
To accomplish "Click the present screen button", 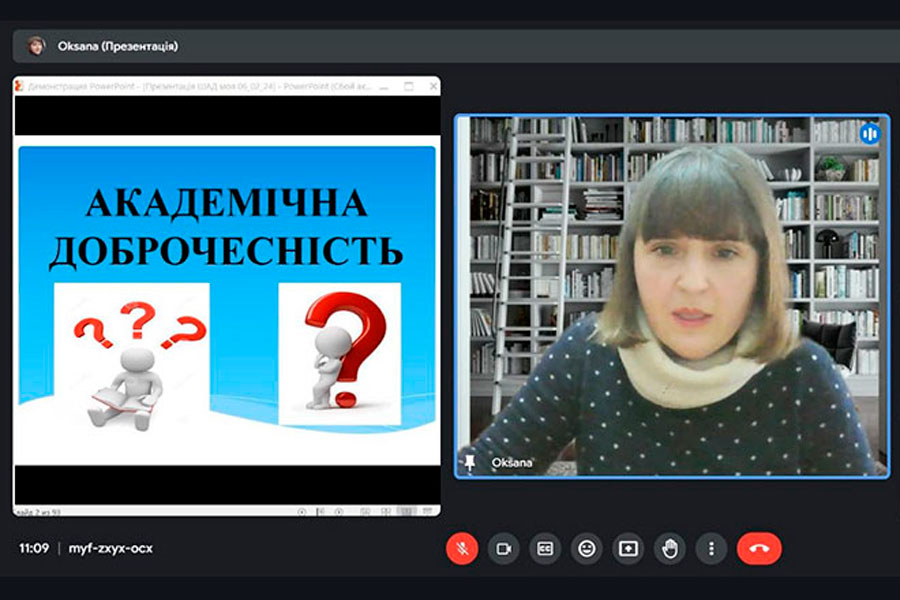I will [628, 549].
